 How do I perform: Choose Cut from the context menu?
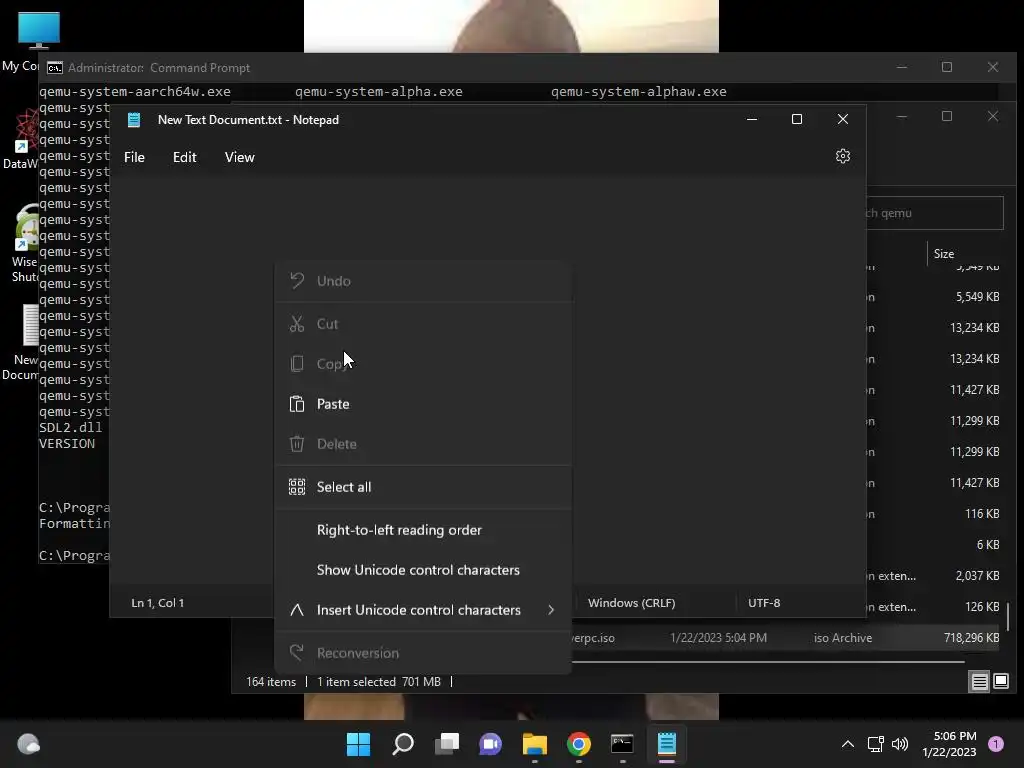423,324
